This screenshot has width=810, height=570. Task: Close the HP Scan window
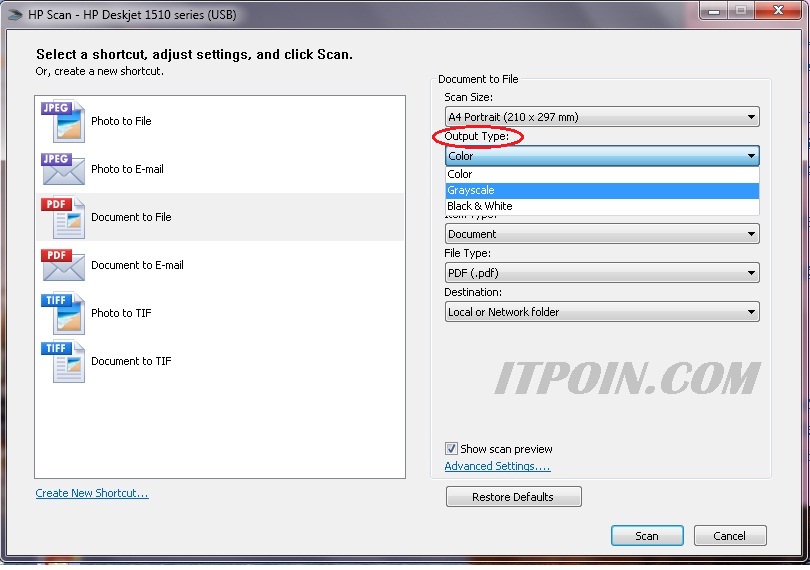(778, 11)
